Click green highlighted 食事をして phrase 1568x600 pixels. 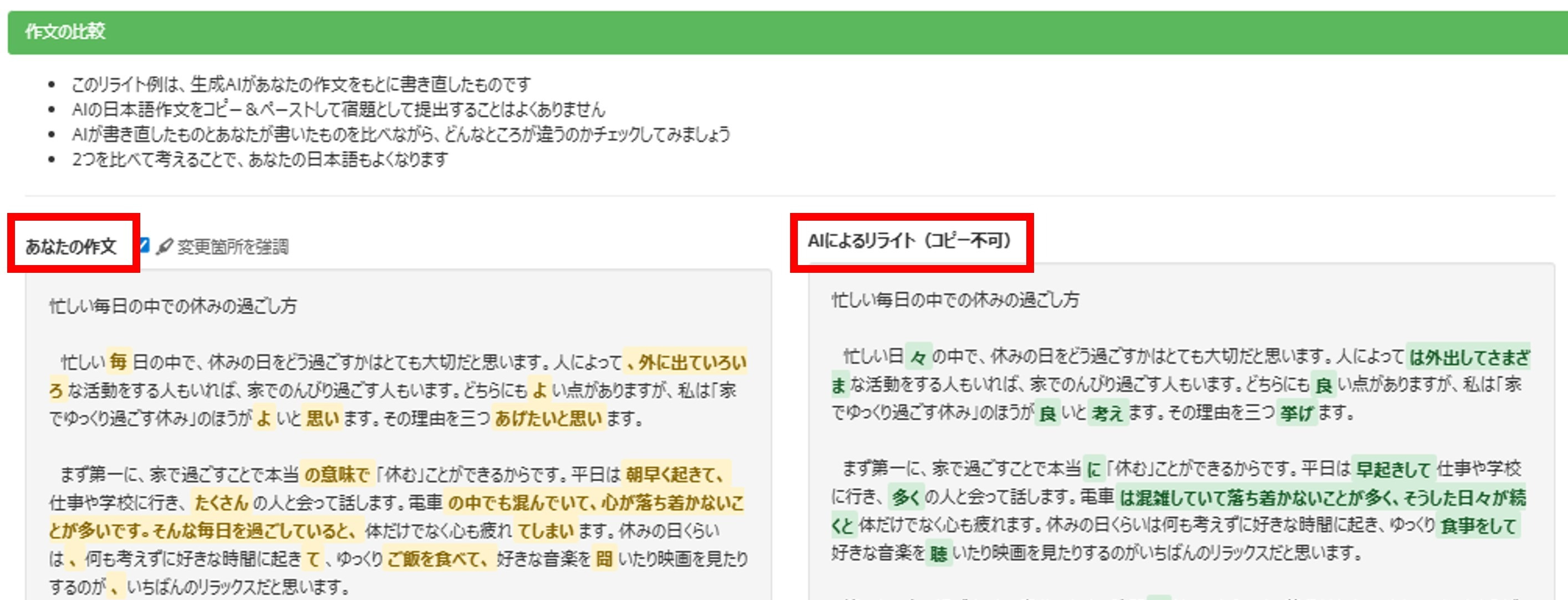click(1478, 526)
